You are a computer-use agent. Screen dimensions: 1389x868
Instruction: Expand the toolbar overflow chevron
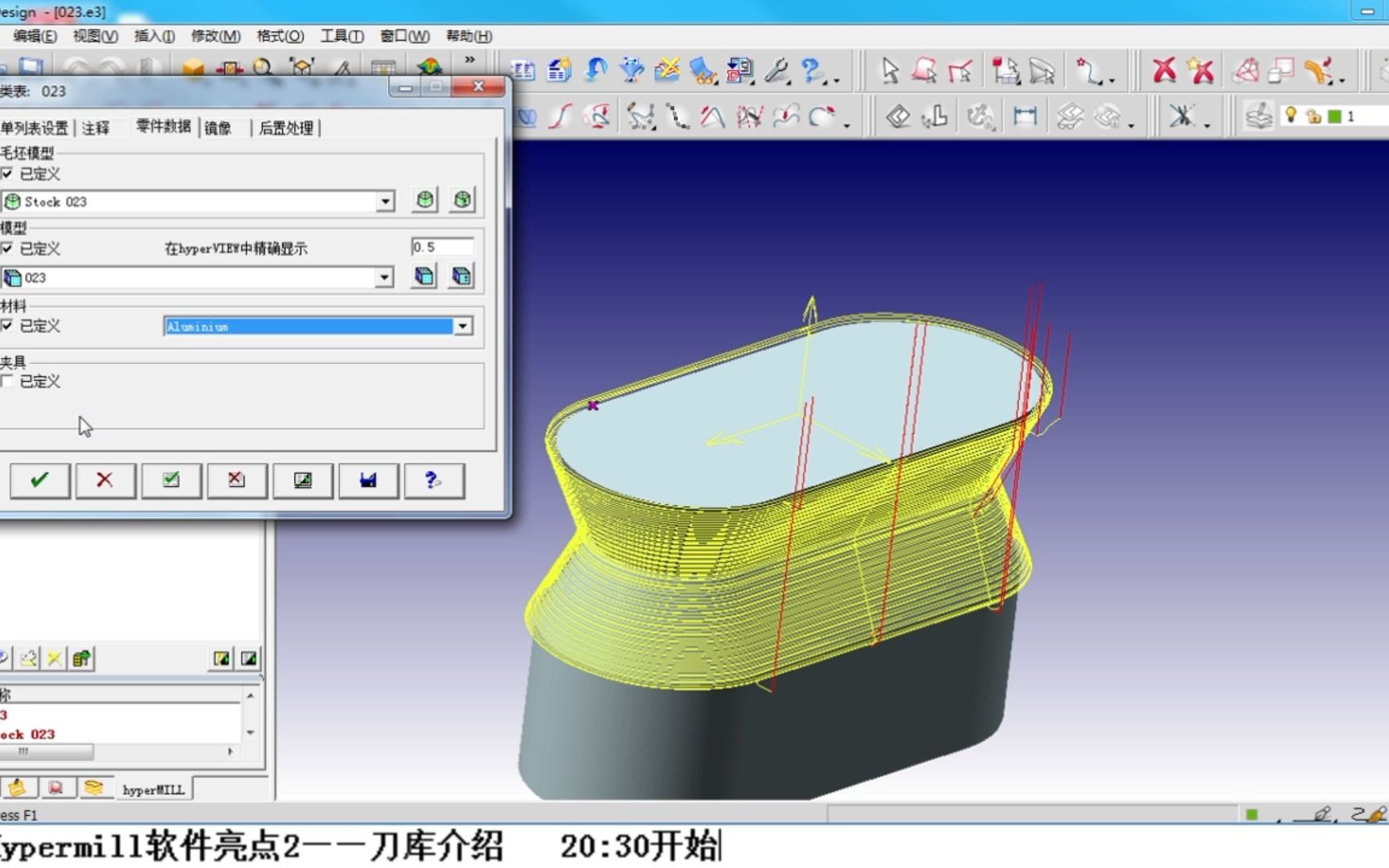[469, 59]
